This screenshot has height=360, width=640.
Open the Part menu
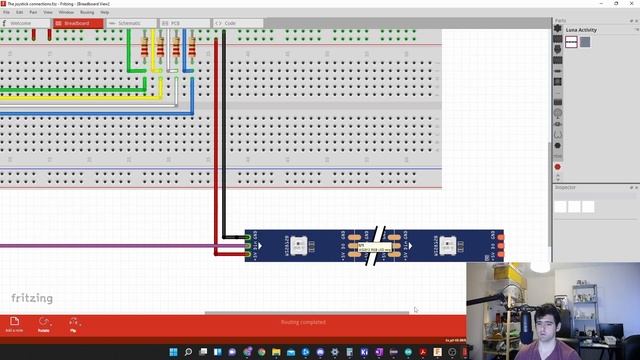pos(33,12)
